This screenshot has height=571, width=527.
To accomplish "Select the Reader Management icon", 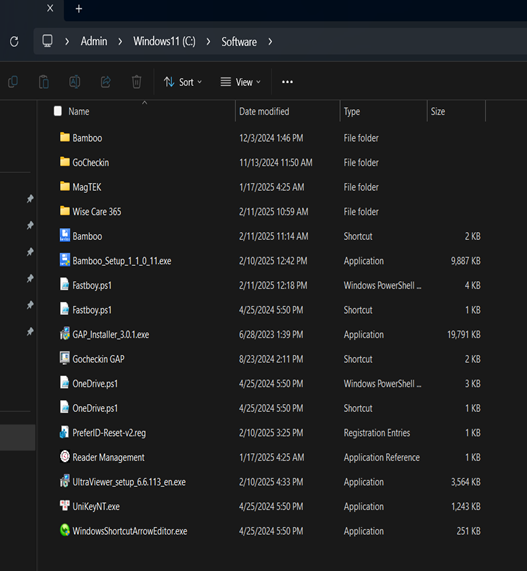I will click(65, 456).
